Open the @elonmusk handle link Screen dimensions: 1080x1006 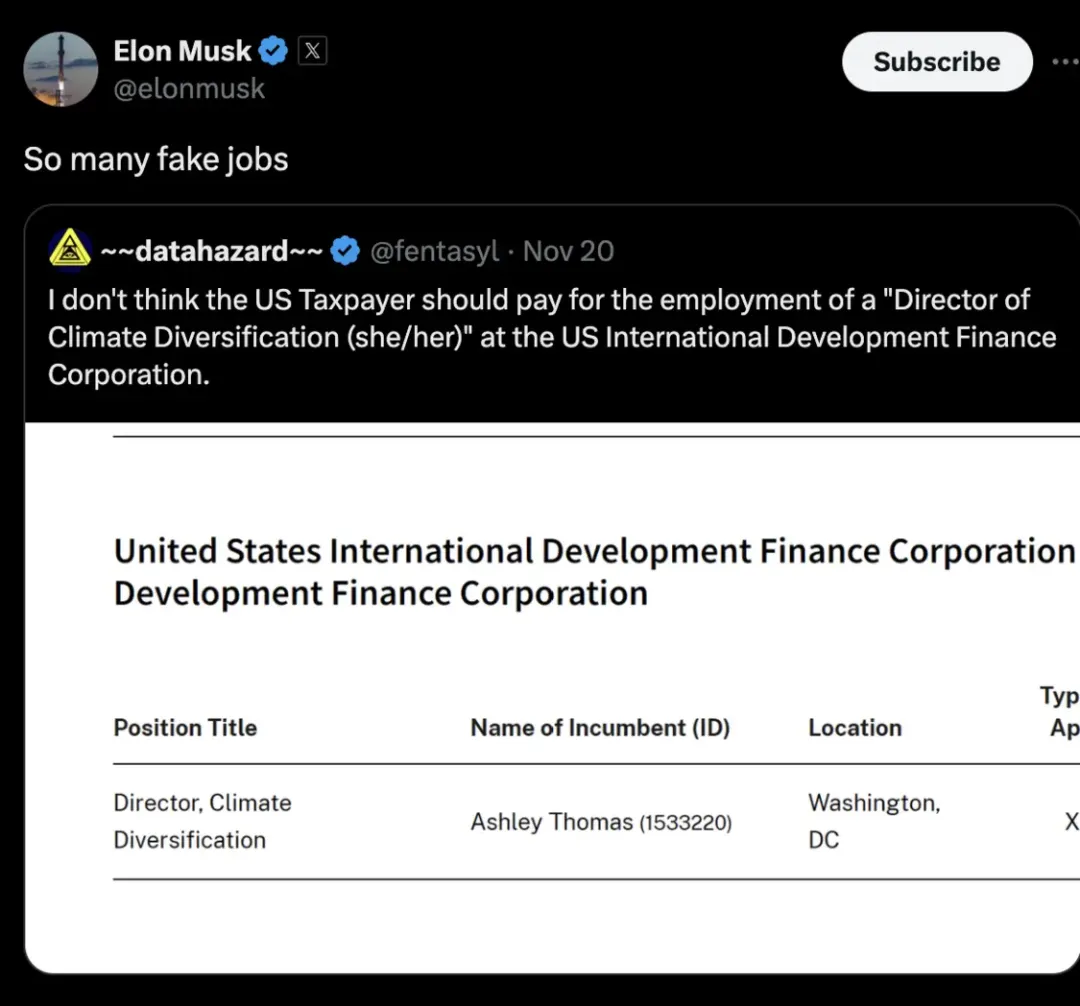[189, 89]
